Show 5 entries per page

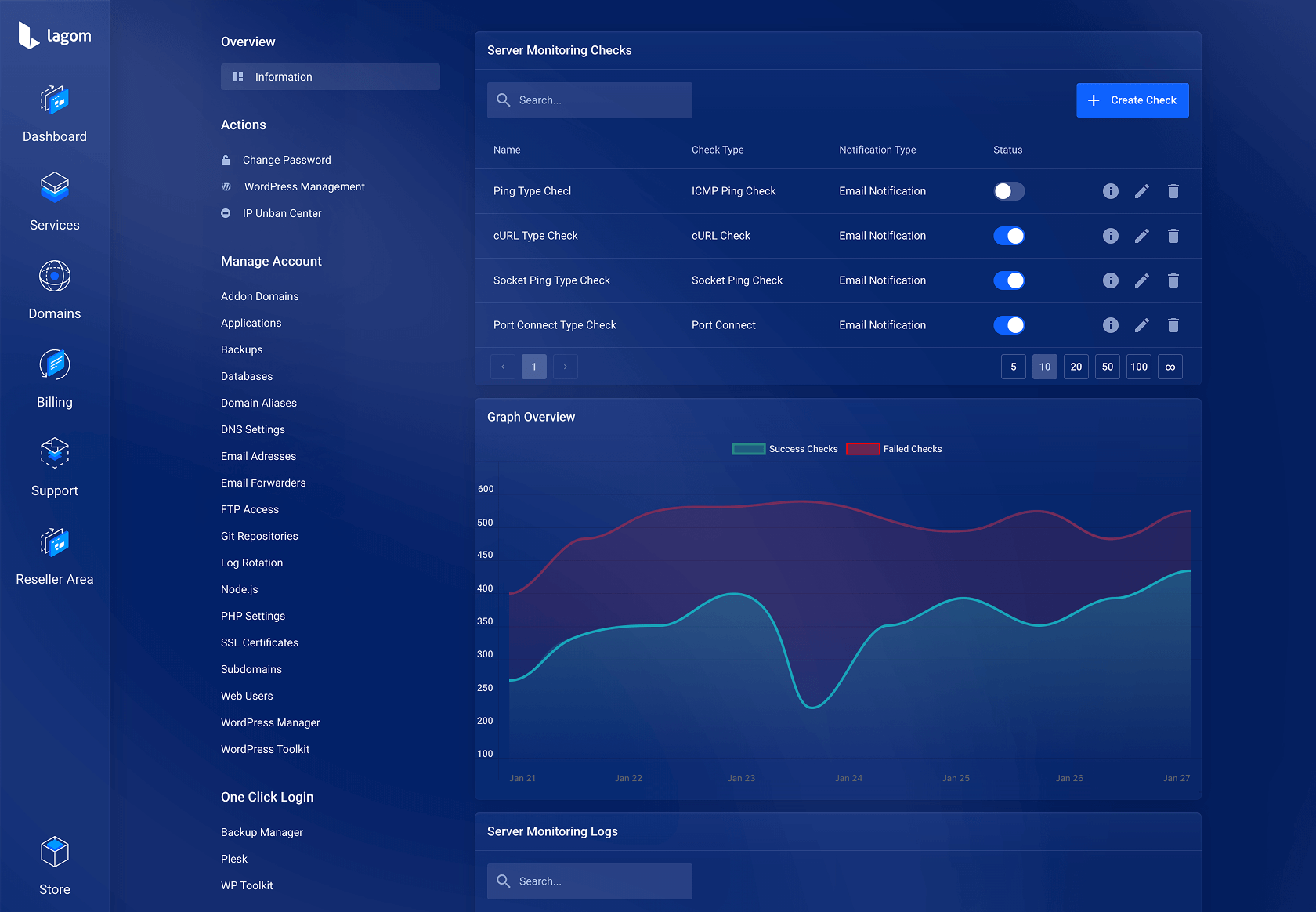tap(1014, 367)
